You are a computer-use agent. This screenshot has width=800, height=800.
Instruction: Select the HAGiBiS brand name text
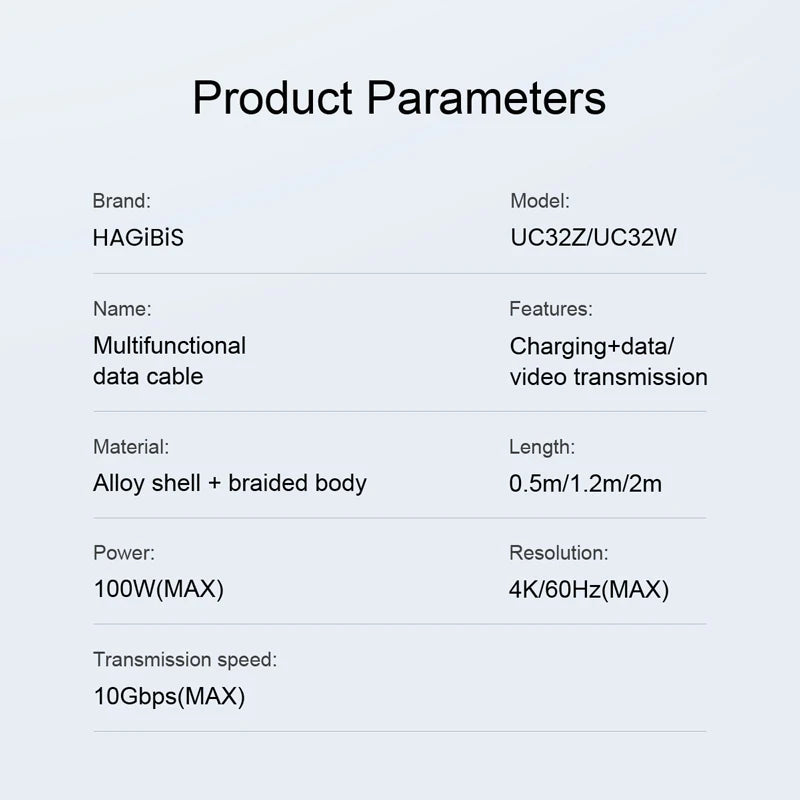(138, 238)
